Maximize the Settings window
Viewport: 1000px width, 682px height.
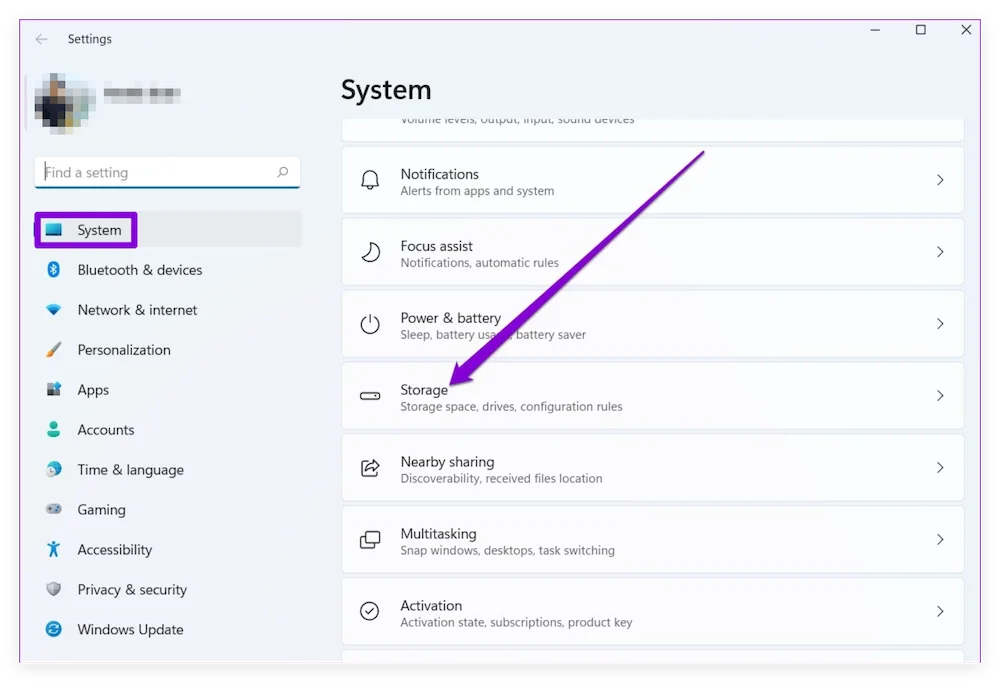pos(920,30)
